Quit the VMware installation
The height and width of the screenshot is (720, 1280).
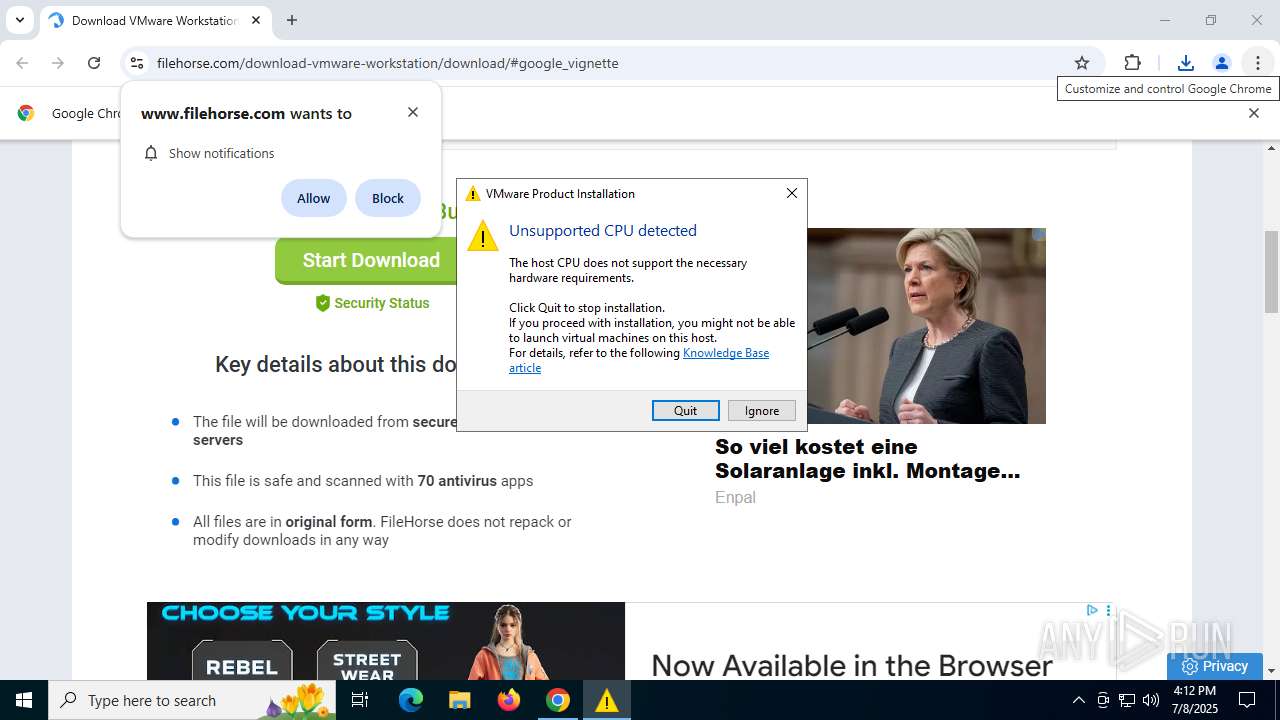[685, 411]
